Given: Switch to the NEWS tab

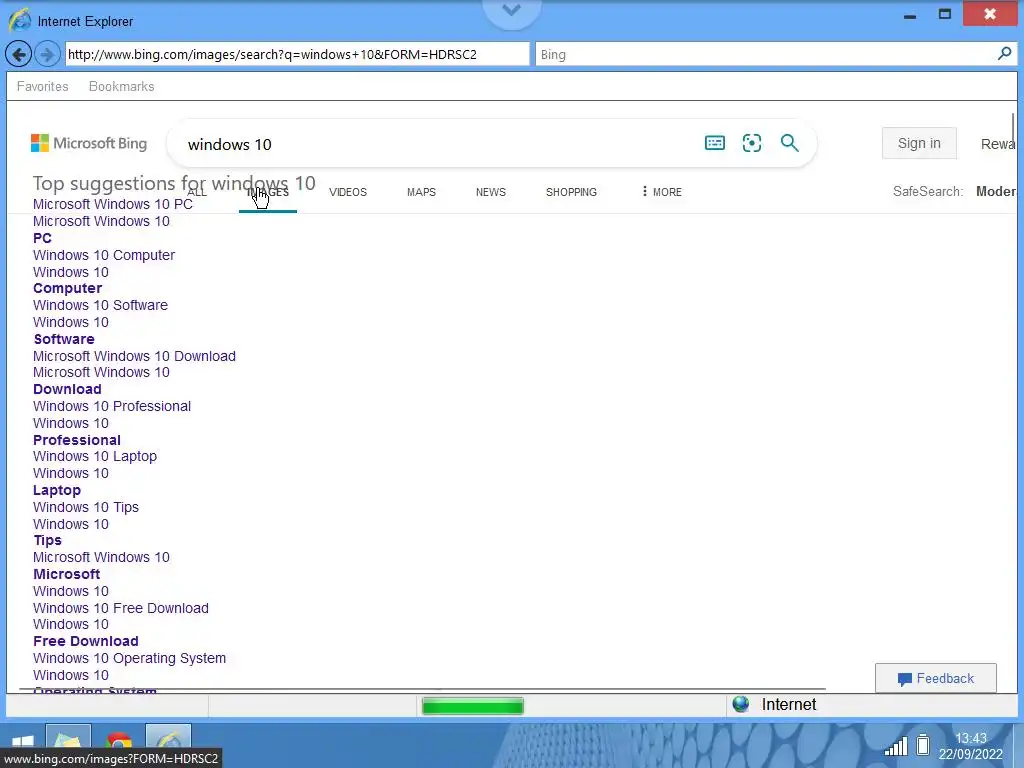Looking at the screenshot, I should [x=490, y=192].
